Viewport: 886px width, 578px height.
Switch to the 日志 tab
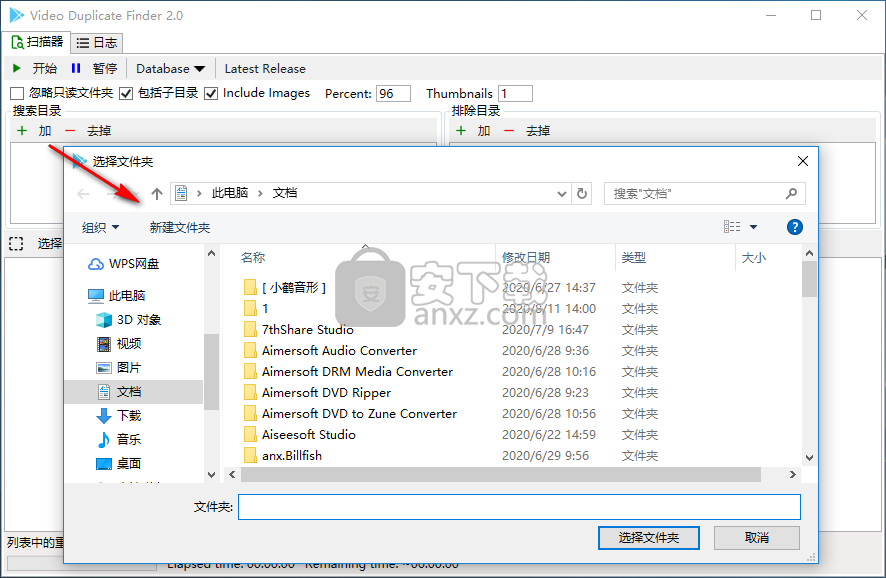(98, 42)
